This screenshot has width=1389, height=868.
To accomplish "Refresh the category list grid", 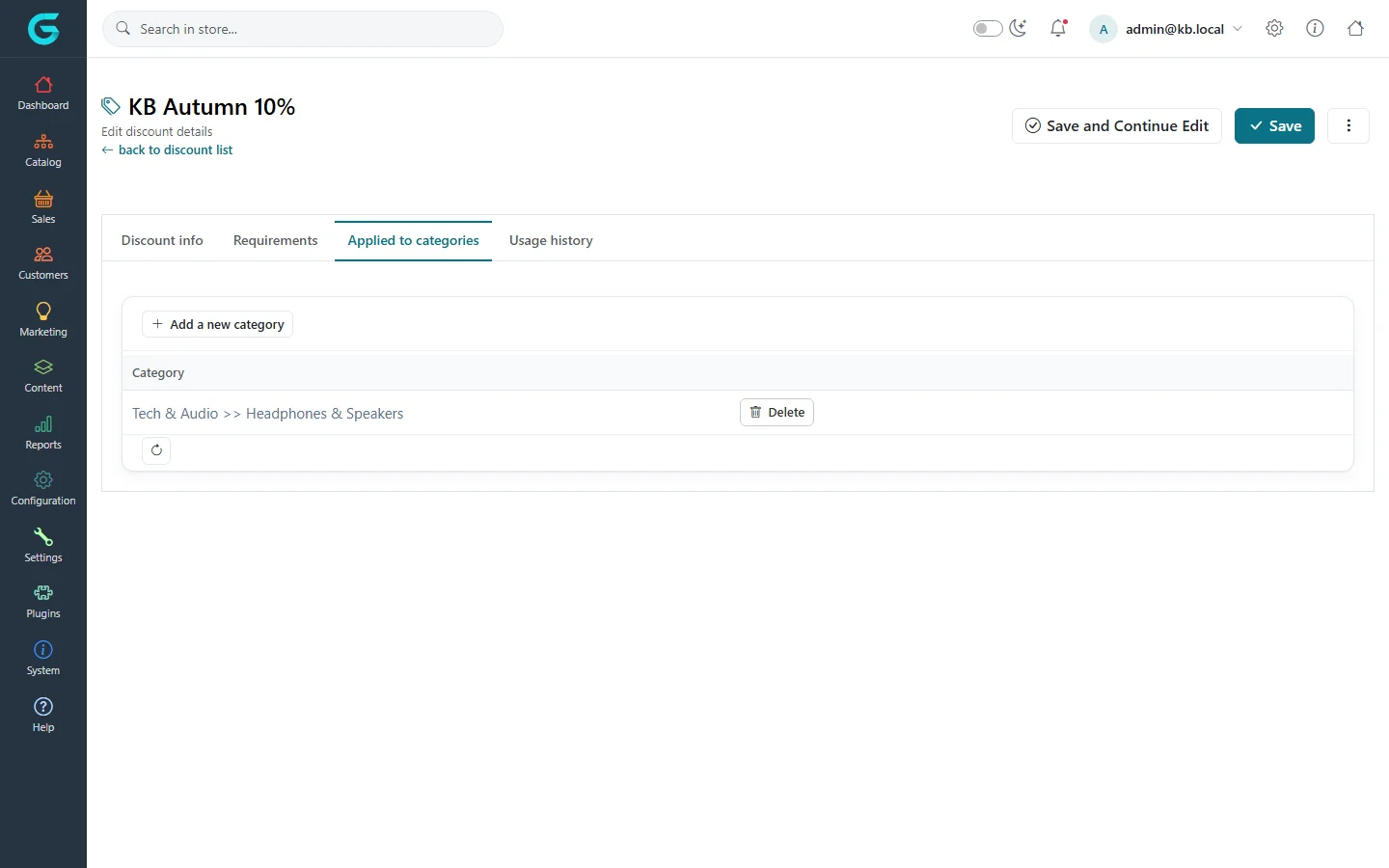I will pyautogui.click(x=156, y=450).
